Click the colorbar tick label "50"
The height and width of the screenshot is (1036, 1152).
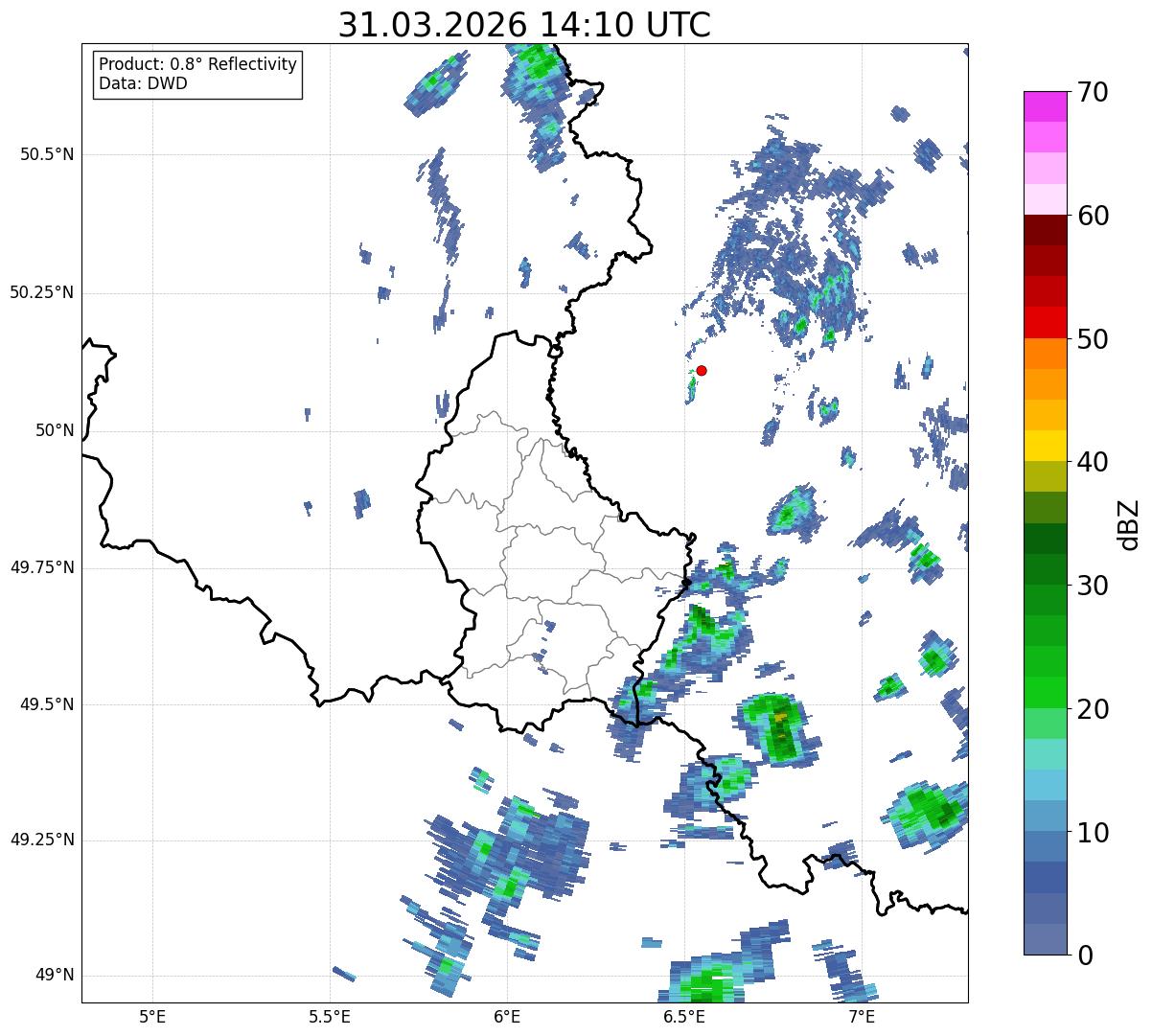[x=1093, y=339]
